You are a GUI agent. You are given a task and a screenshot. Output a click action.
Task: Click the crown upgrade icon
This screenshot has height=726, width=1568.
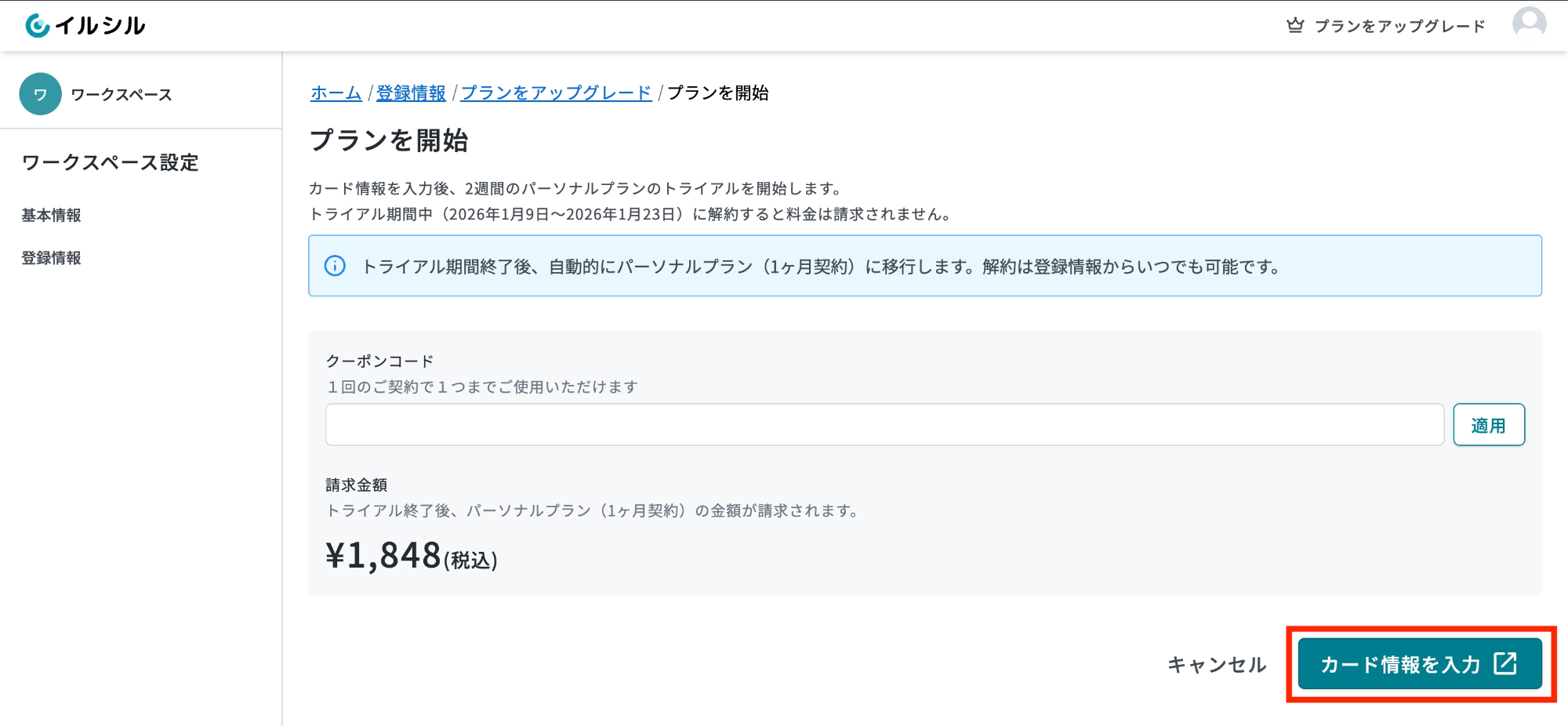point(1295,25)
